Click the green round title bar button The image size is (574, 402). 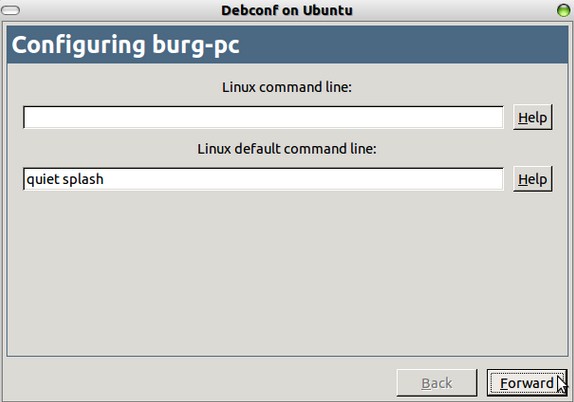point(563,10)
